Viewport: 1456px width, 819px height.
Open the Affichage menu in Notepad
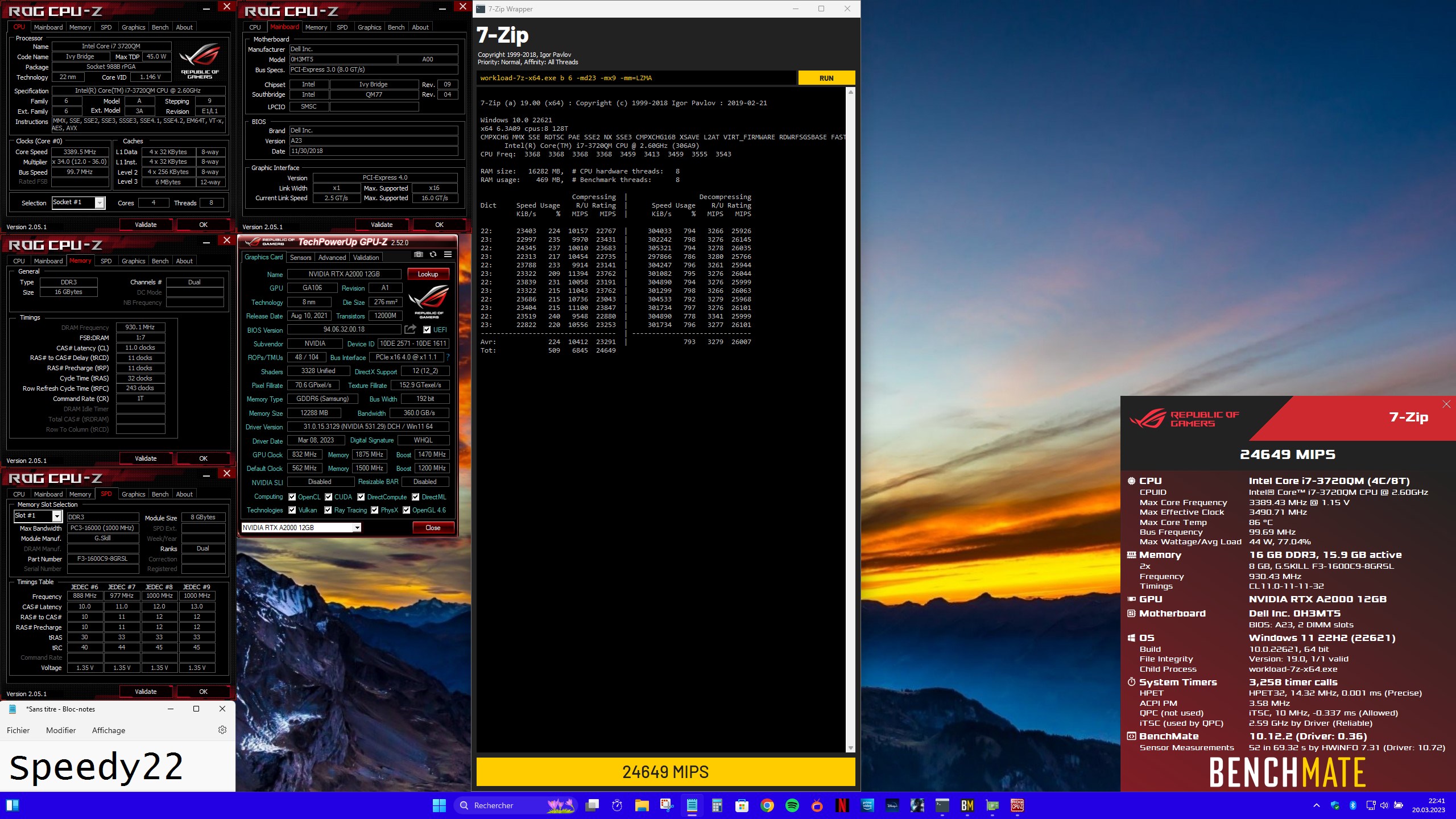[109, 730]
